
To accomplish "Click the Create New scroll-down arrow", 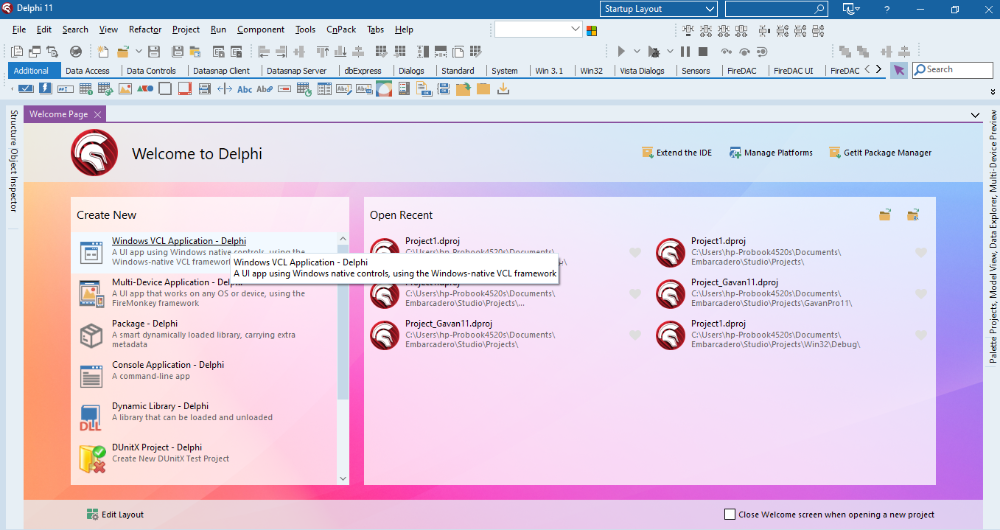I will click(x=343, y=478).
